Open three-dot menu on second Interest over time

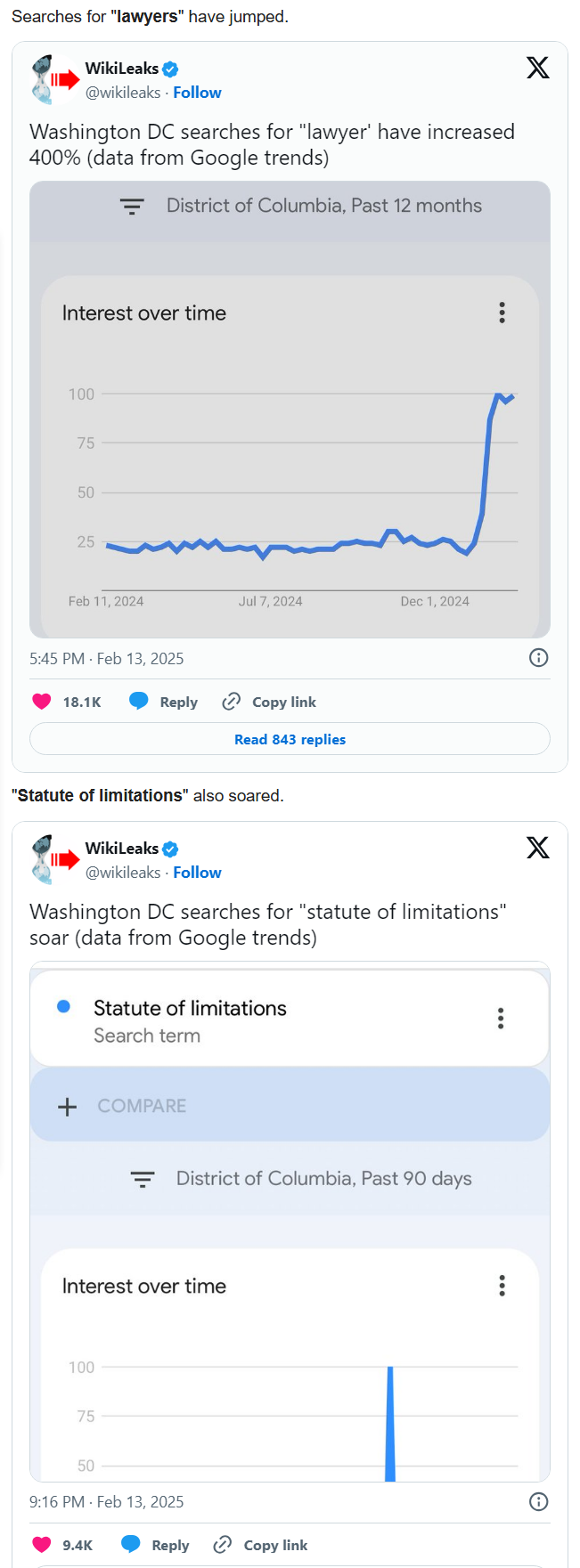pos(502,1286)
